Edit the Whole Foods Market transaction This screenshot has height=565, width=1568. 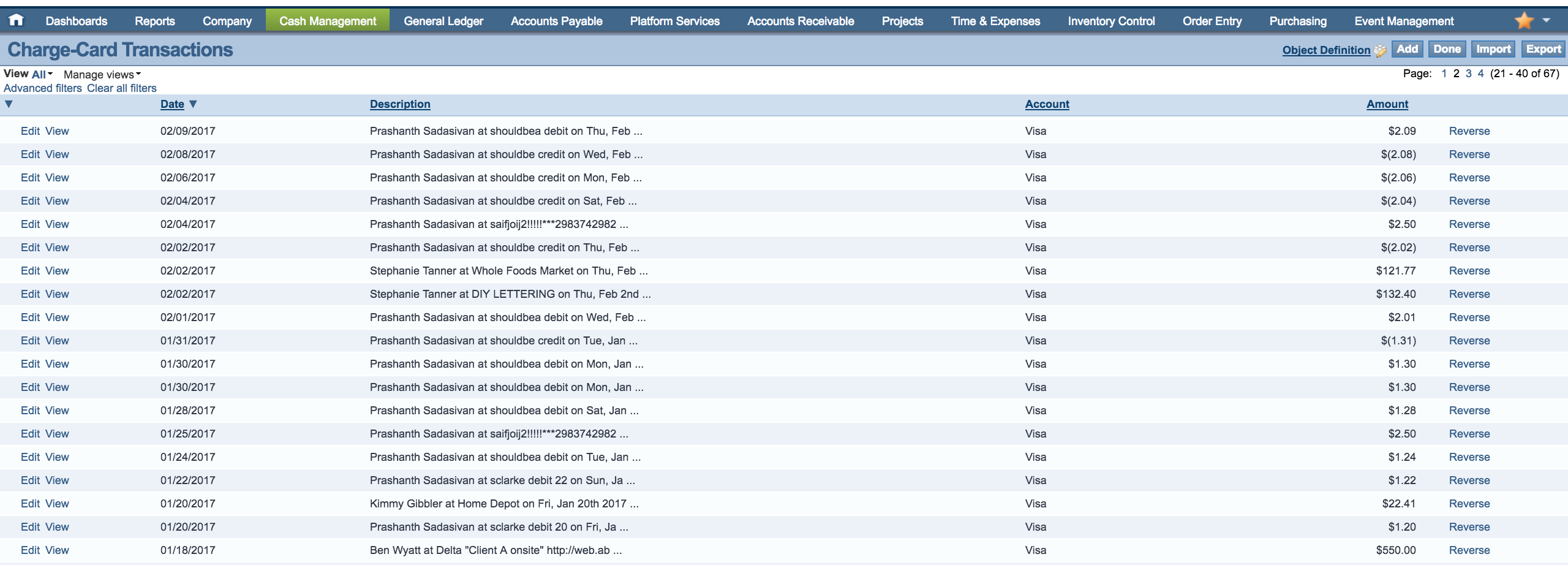click(x=30, y=271)
